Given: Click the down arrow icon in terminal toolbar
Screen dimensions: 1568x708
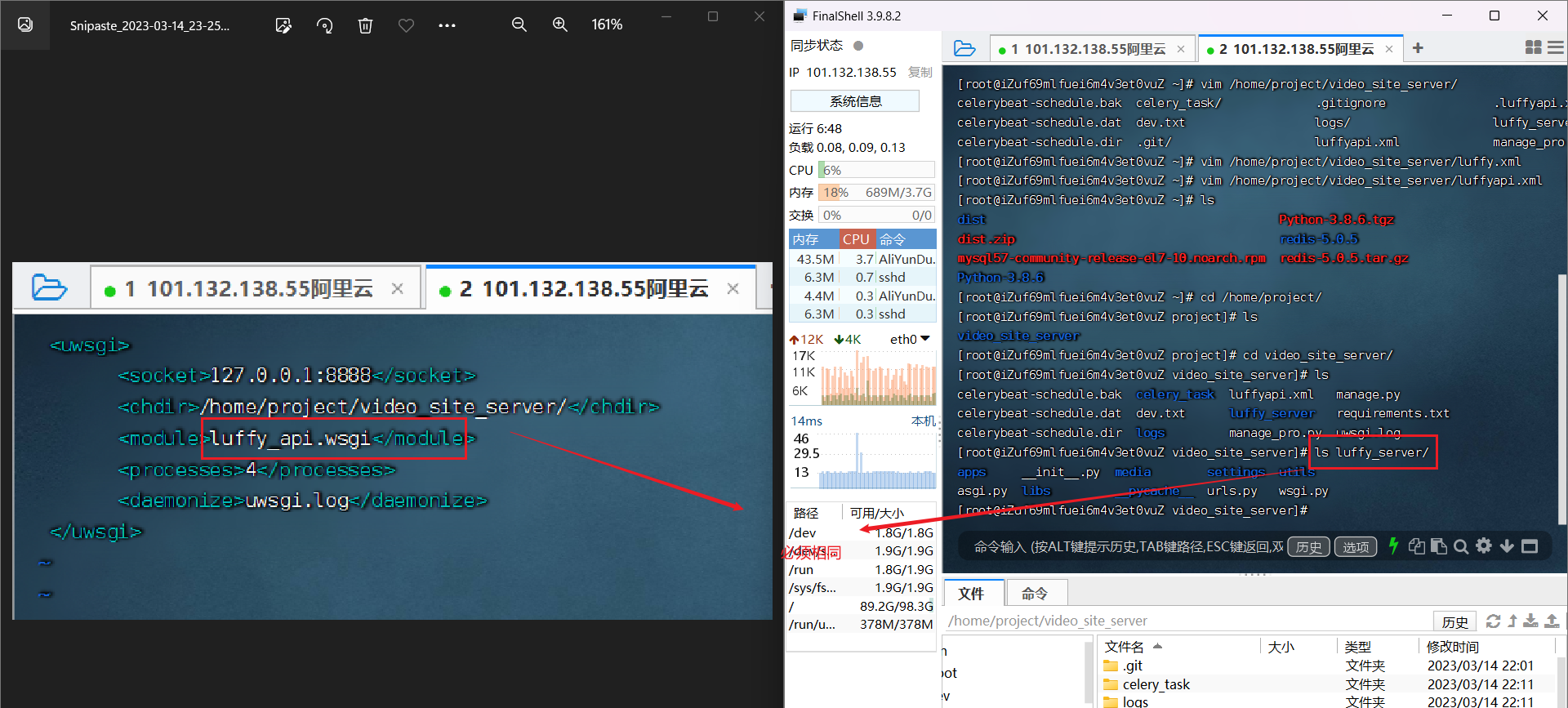Looking at the screenshot, I should click(x=1507, y=545).
